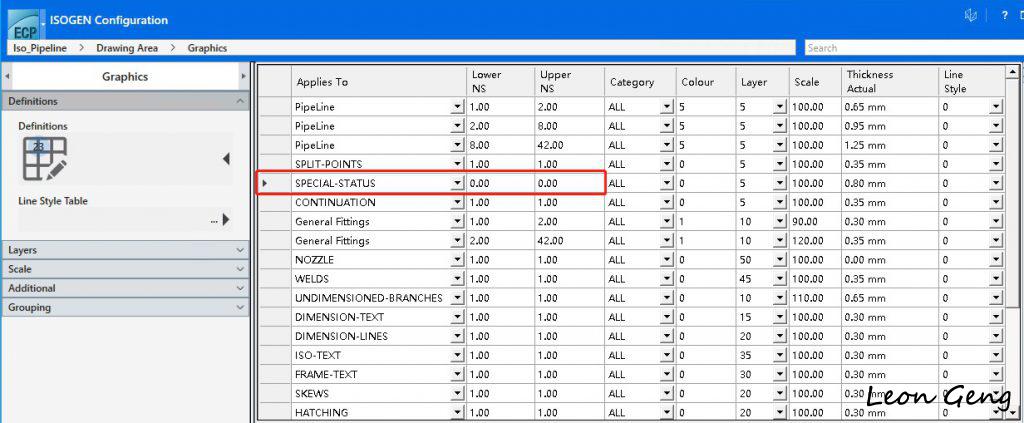Open Applies To dropdown for SPECIAL-STATUS
Screen dimensions: 1024x423
(457, 184)
